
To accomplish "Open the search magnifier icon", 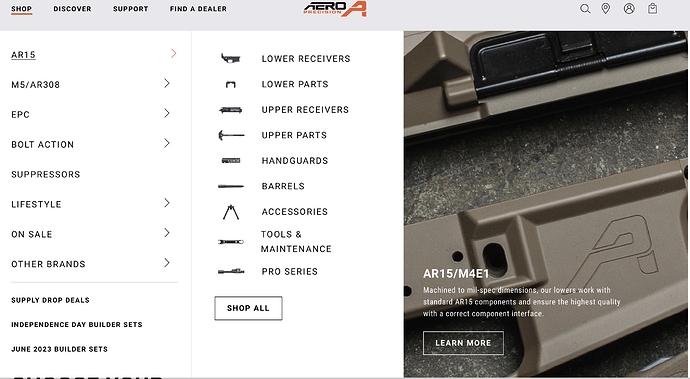I will (585, 9).
